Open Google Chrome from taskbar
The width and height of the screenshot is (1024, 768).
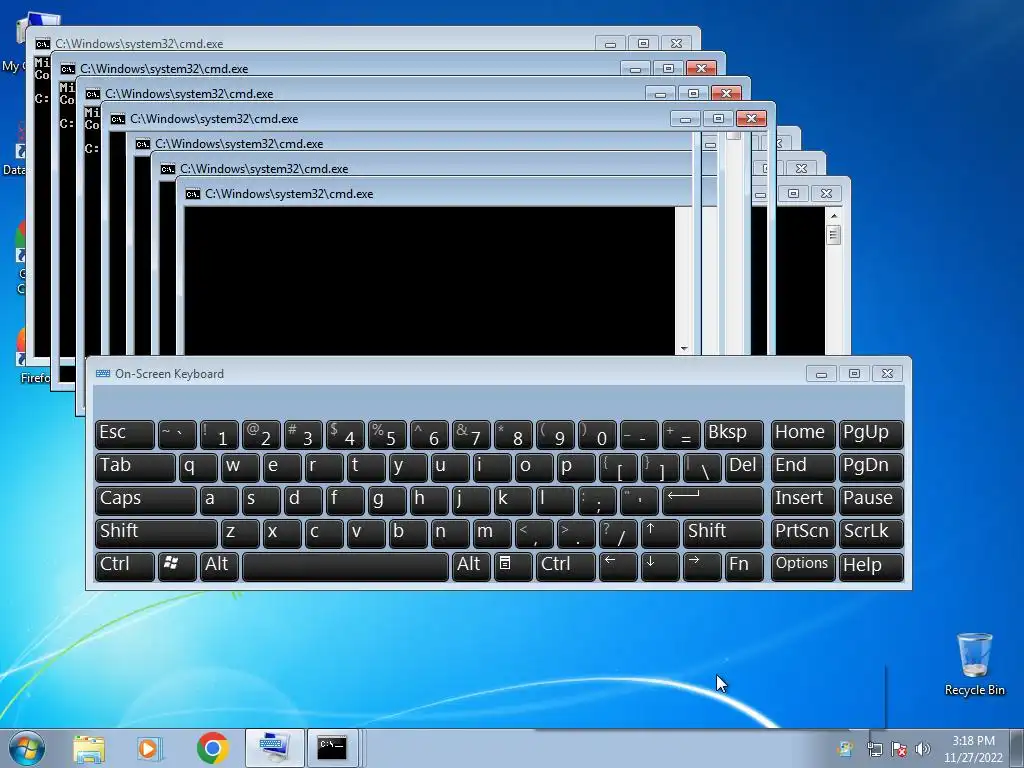[x=212, y=748]
